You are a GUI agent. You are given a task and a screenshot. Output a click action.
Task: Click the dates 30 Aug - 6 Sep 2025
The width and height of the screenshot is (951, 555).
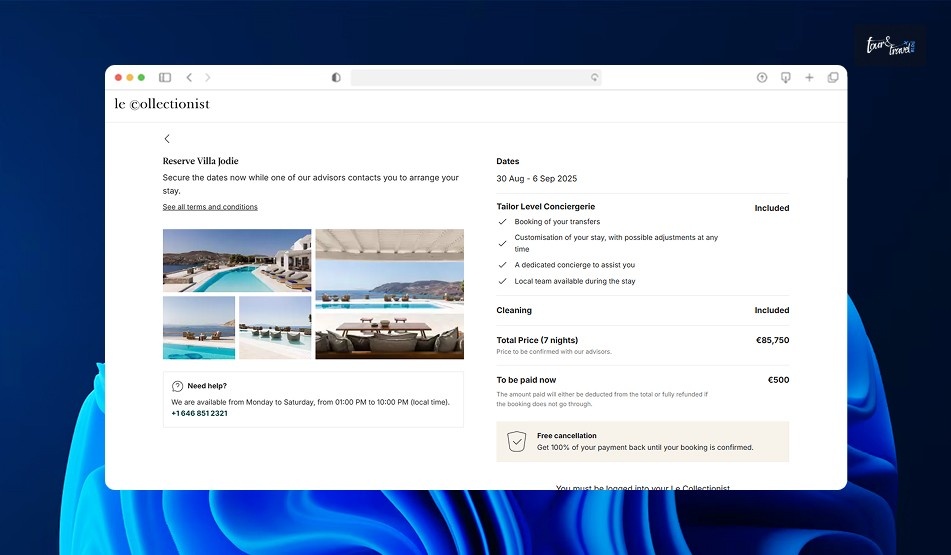coord(537,178)
